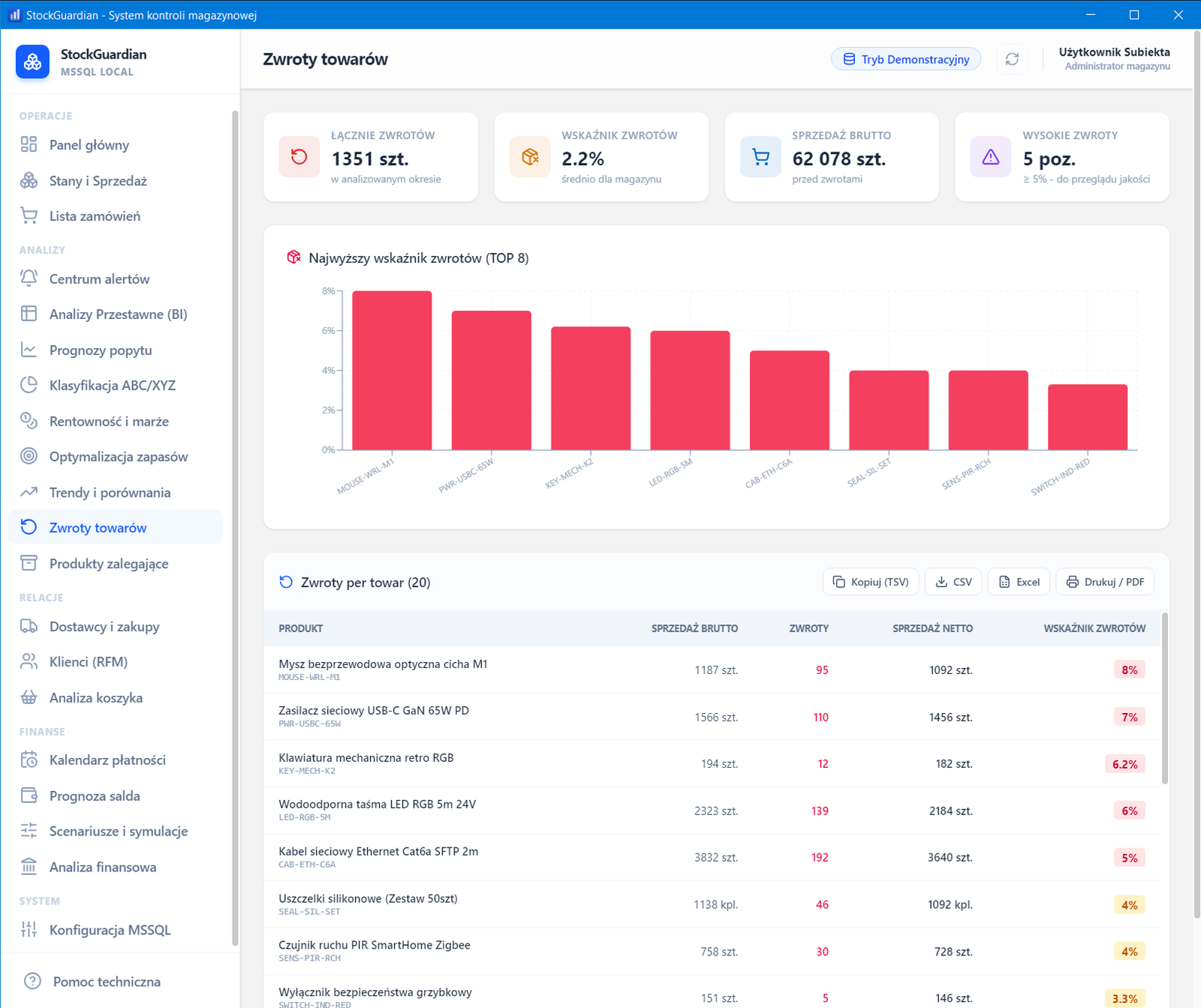Screen dimensions: 1201x1008
Task: Click the Optymalizacja zapasów target icon
Action: (x=29, y=456)
